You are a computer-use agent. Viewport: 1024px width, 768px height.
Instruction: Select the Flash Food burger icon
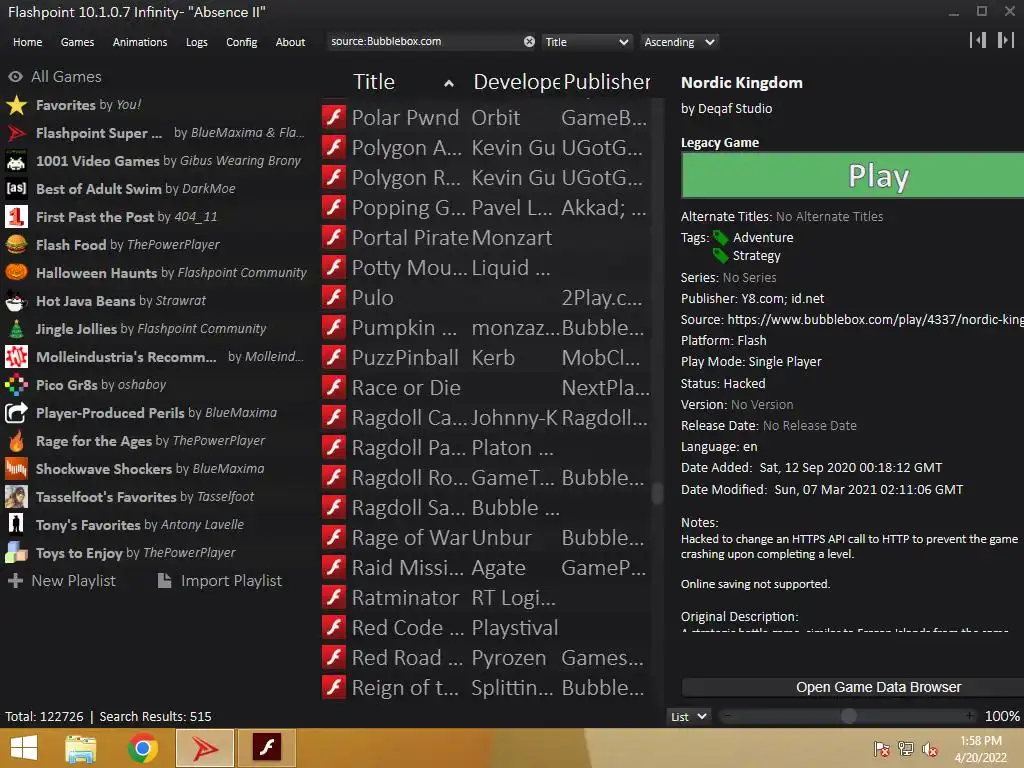[16, 245]
